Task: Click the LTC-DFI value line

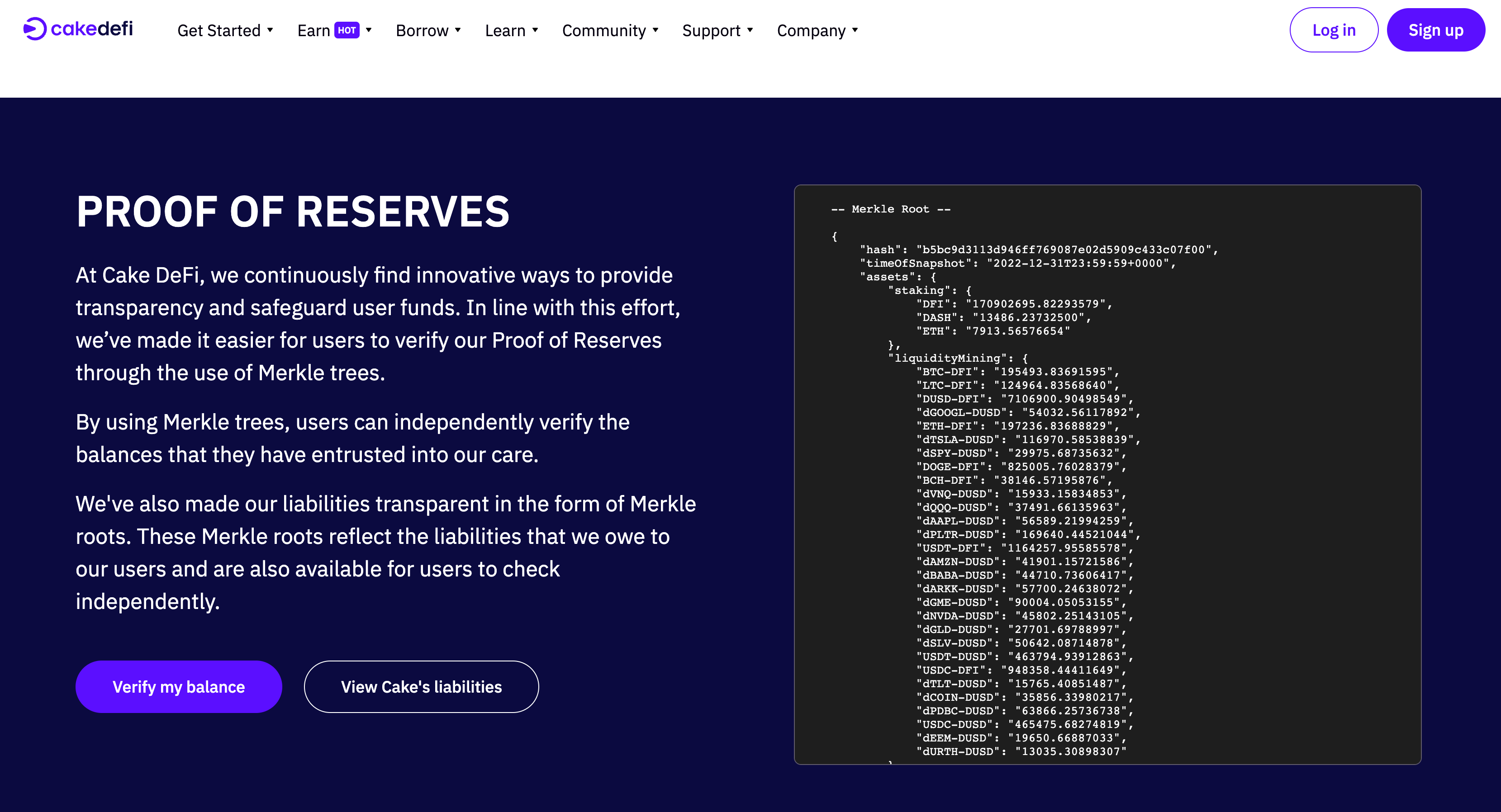Action: tap(1018, 385)
